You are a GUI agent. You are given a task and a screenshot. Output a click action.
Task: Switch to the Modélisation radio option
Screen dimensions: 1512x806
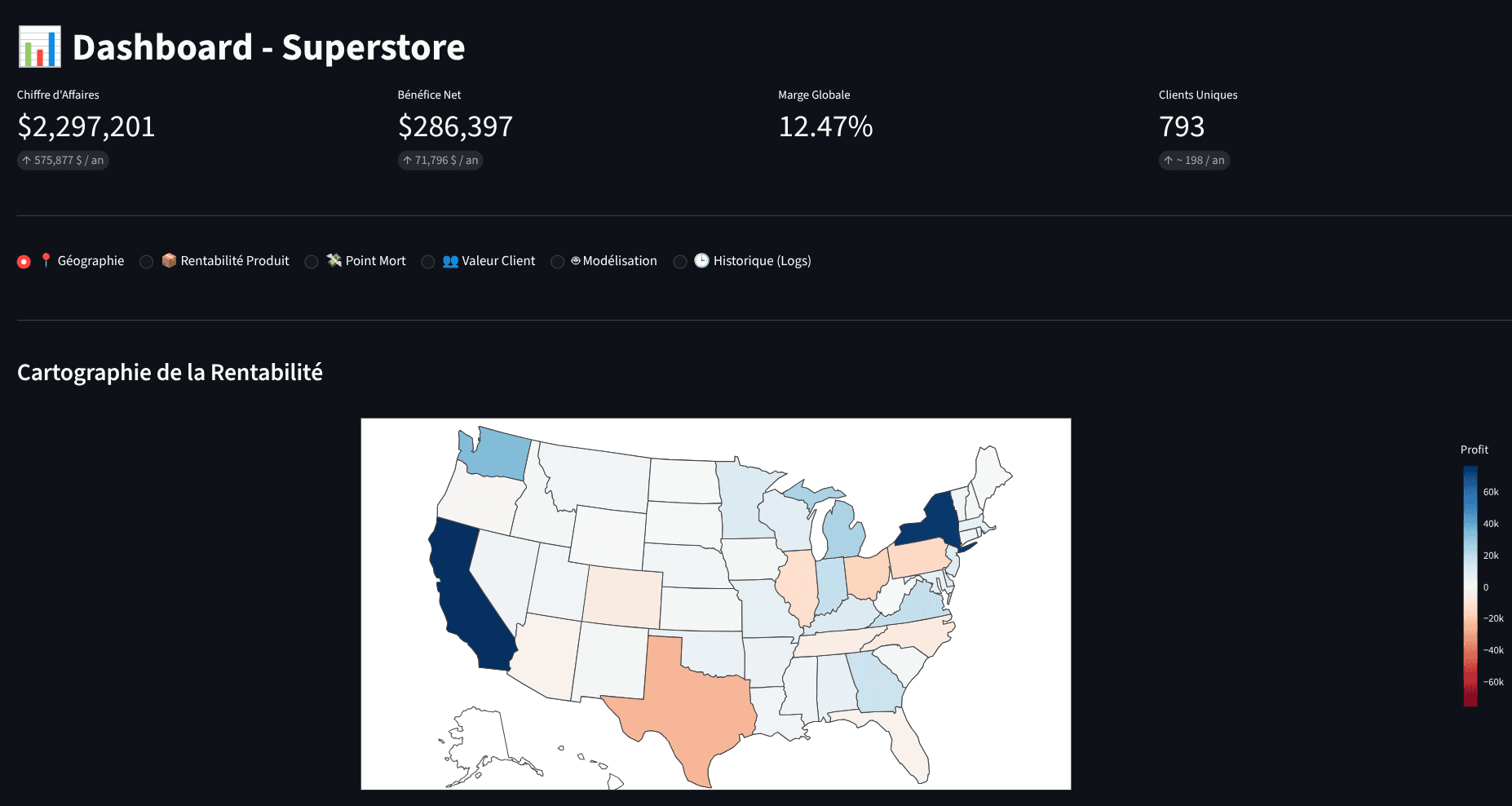(x=557, y=261)
